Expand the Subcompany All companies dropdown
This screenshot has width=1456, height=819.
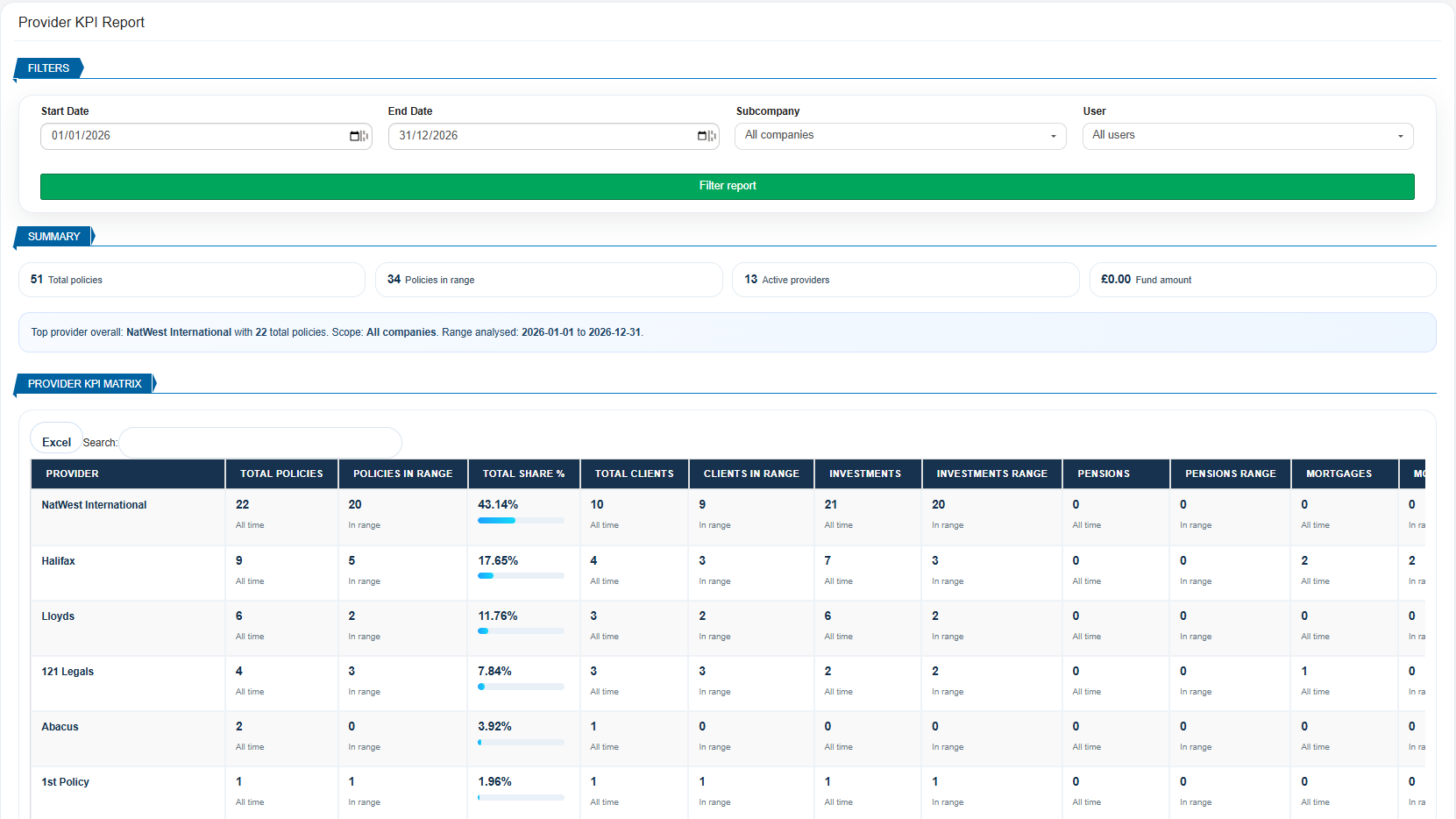click(900, 136)
